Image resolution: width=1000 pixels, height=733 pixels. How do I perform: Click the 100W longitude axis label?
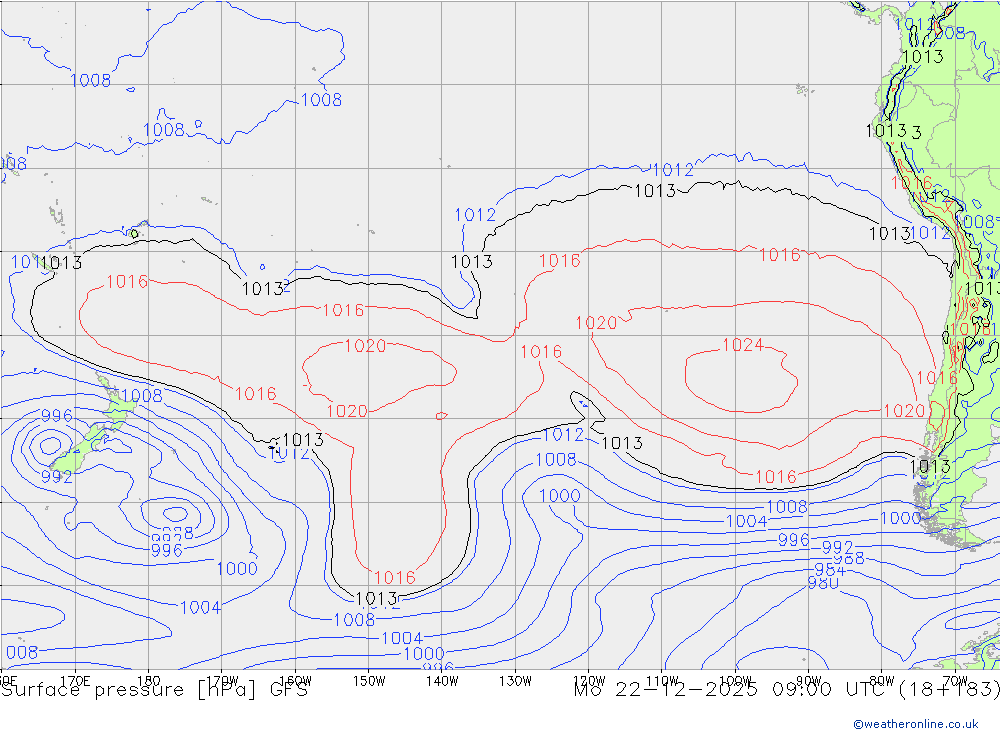coord(735,681)
